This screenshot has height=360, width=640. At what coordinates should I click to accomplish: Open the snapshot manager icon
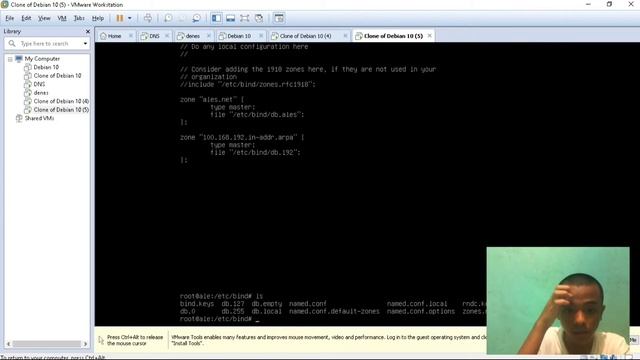(x=197, y=18)
